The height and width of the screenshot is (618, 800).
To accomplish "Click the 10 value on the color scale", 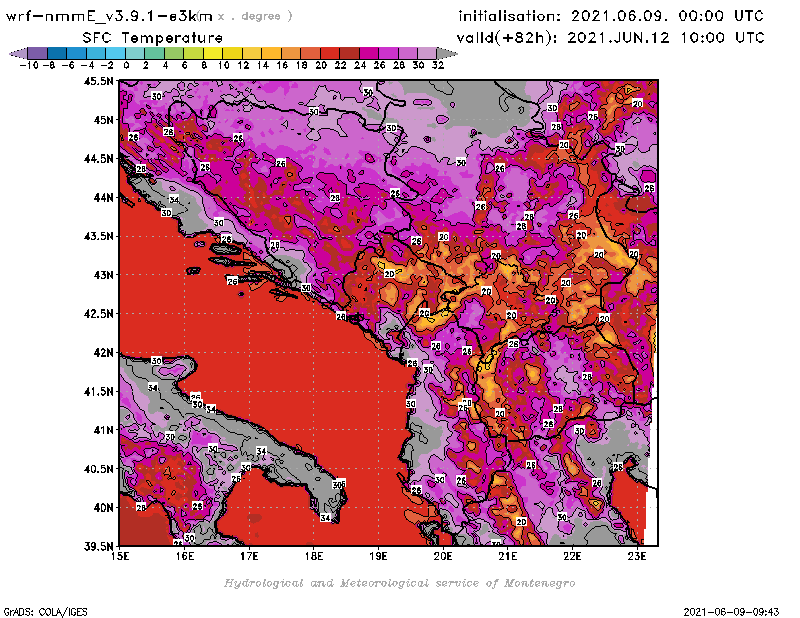I will [x=223, y=65].
